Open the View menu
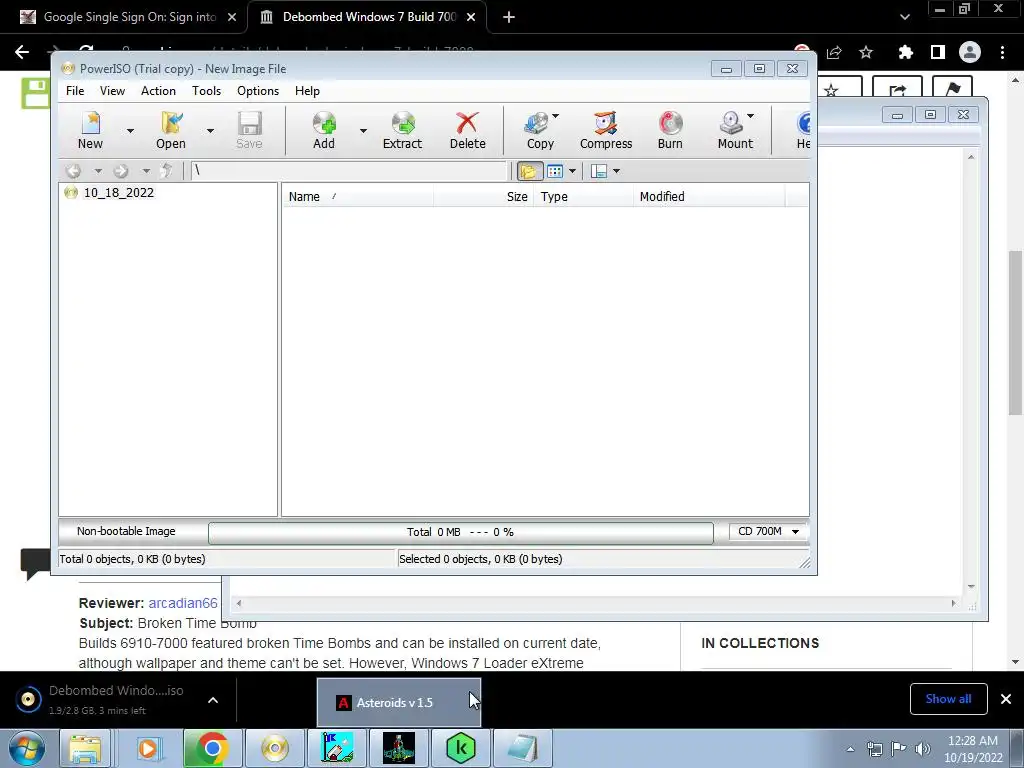 112,91
